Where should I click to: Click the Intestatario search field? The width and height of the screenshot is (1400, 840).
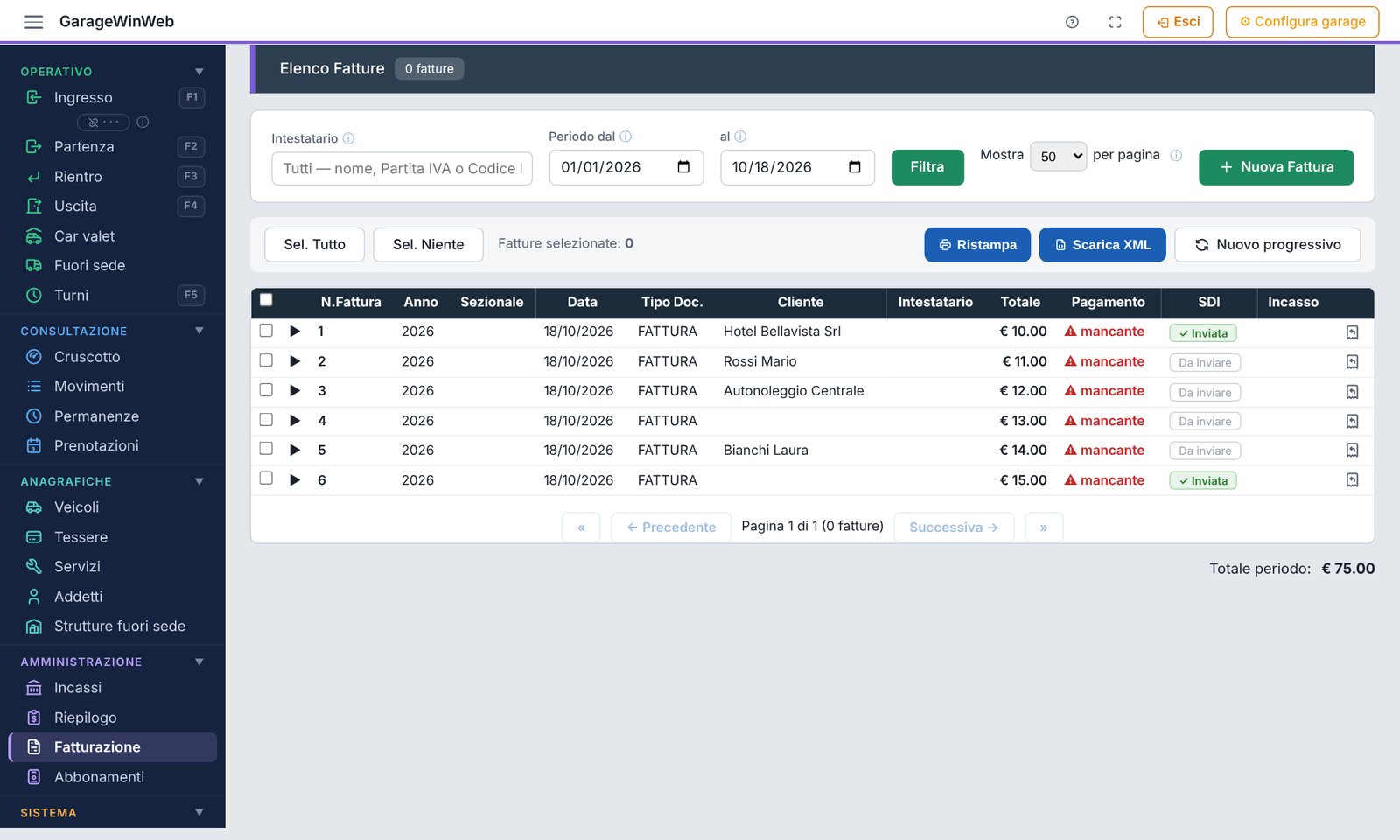tap(402, 169)
